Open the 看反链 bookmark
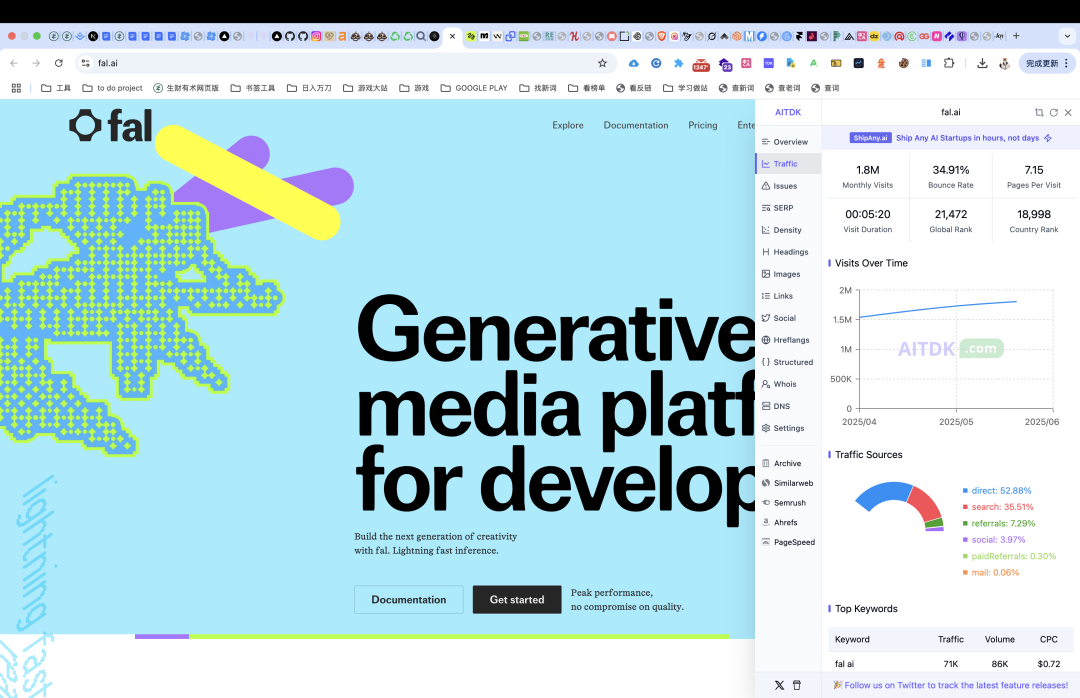The width and height of the screenshot is (1080, 698). click(634, 88)
